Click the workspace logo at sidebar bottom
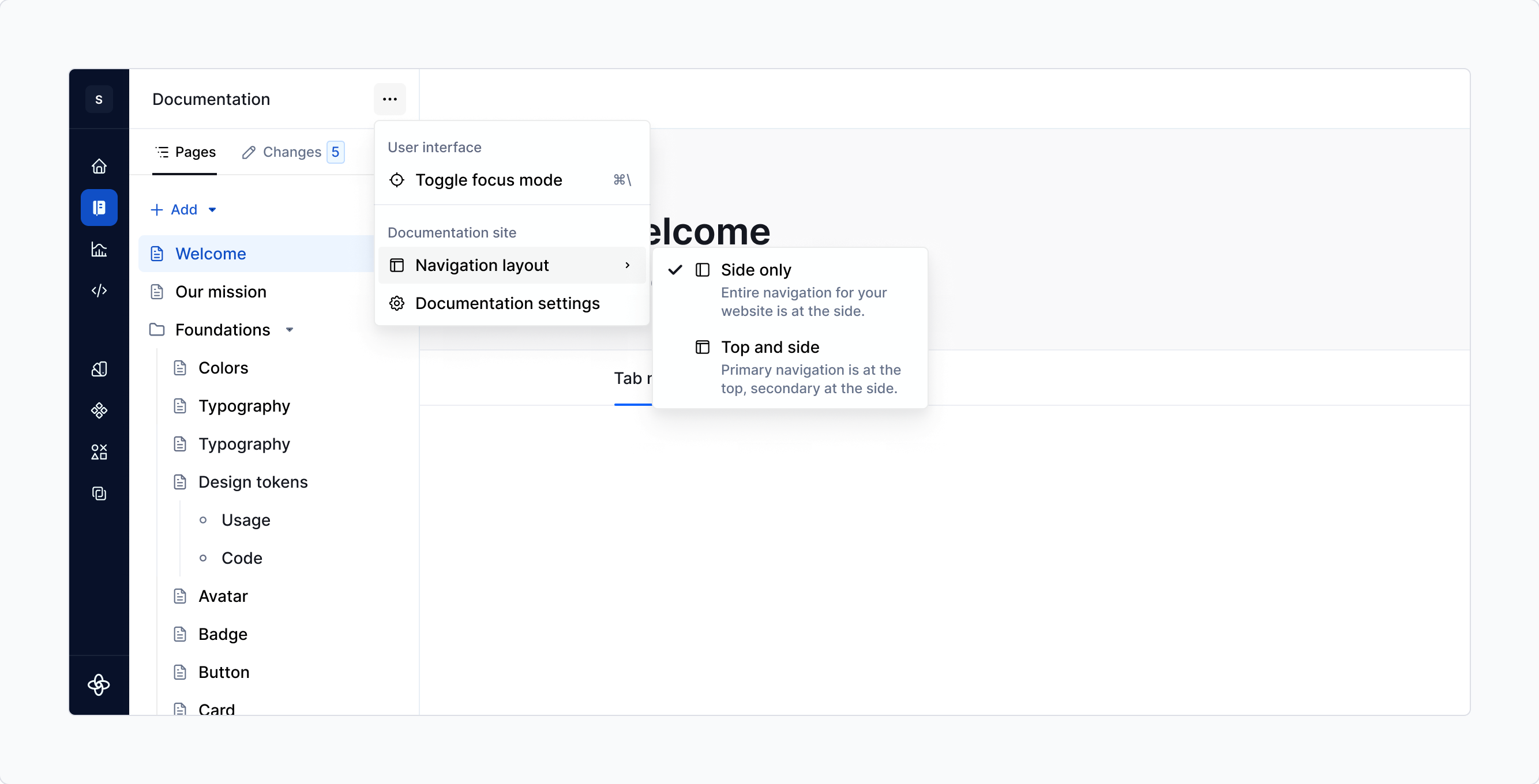 point(99,685)
